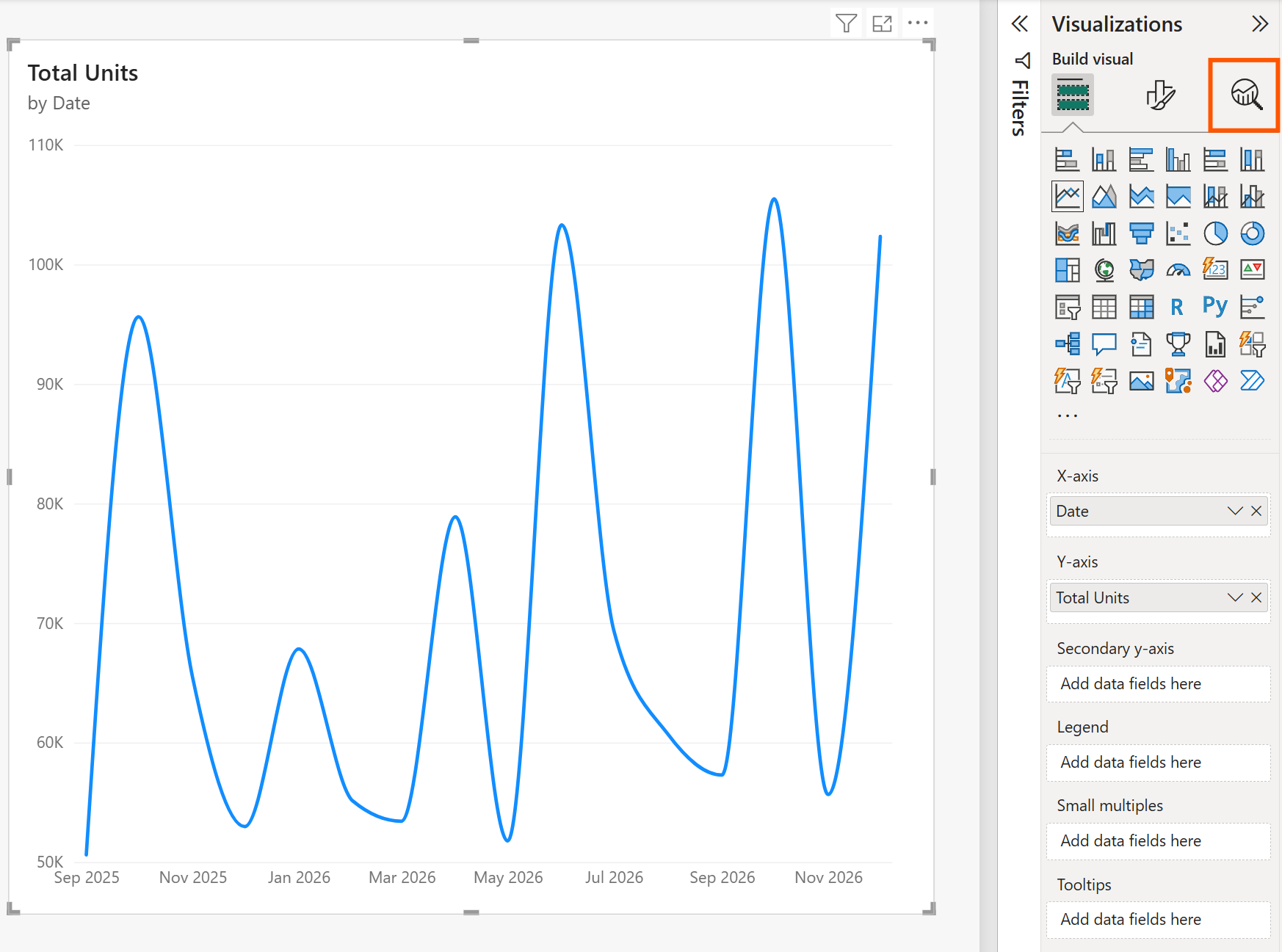Select the Donut chart visual

(x=1253, y=233)
